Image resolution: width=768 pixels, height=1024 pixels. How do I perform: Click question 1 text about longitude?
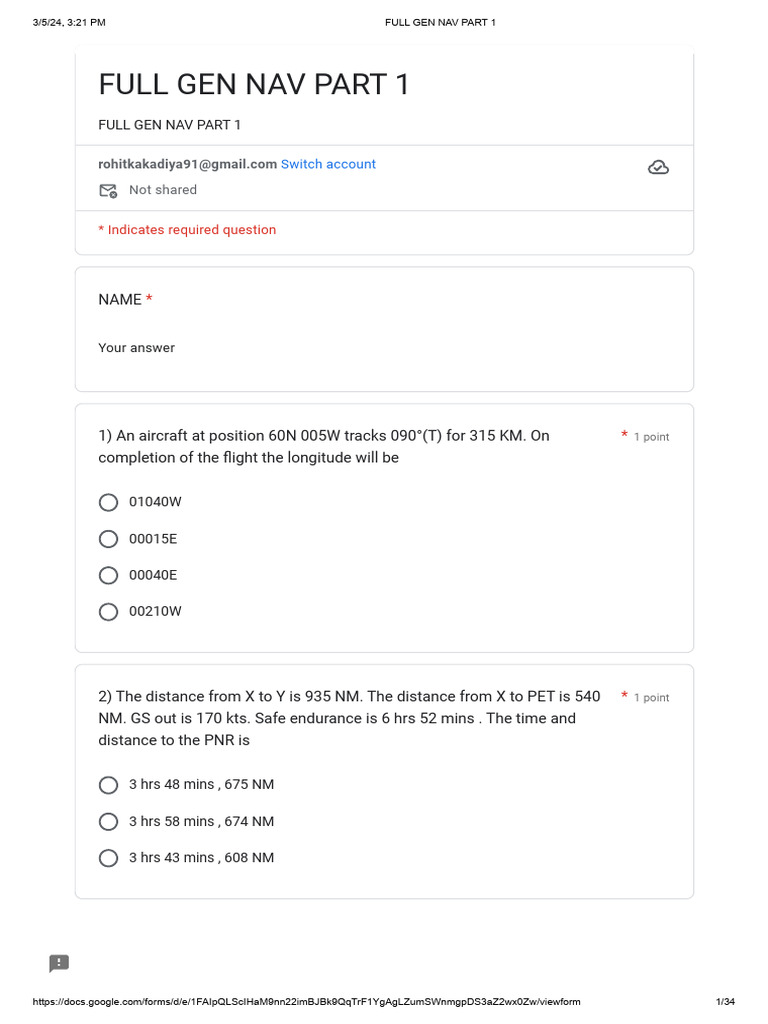coord(323,447)
